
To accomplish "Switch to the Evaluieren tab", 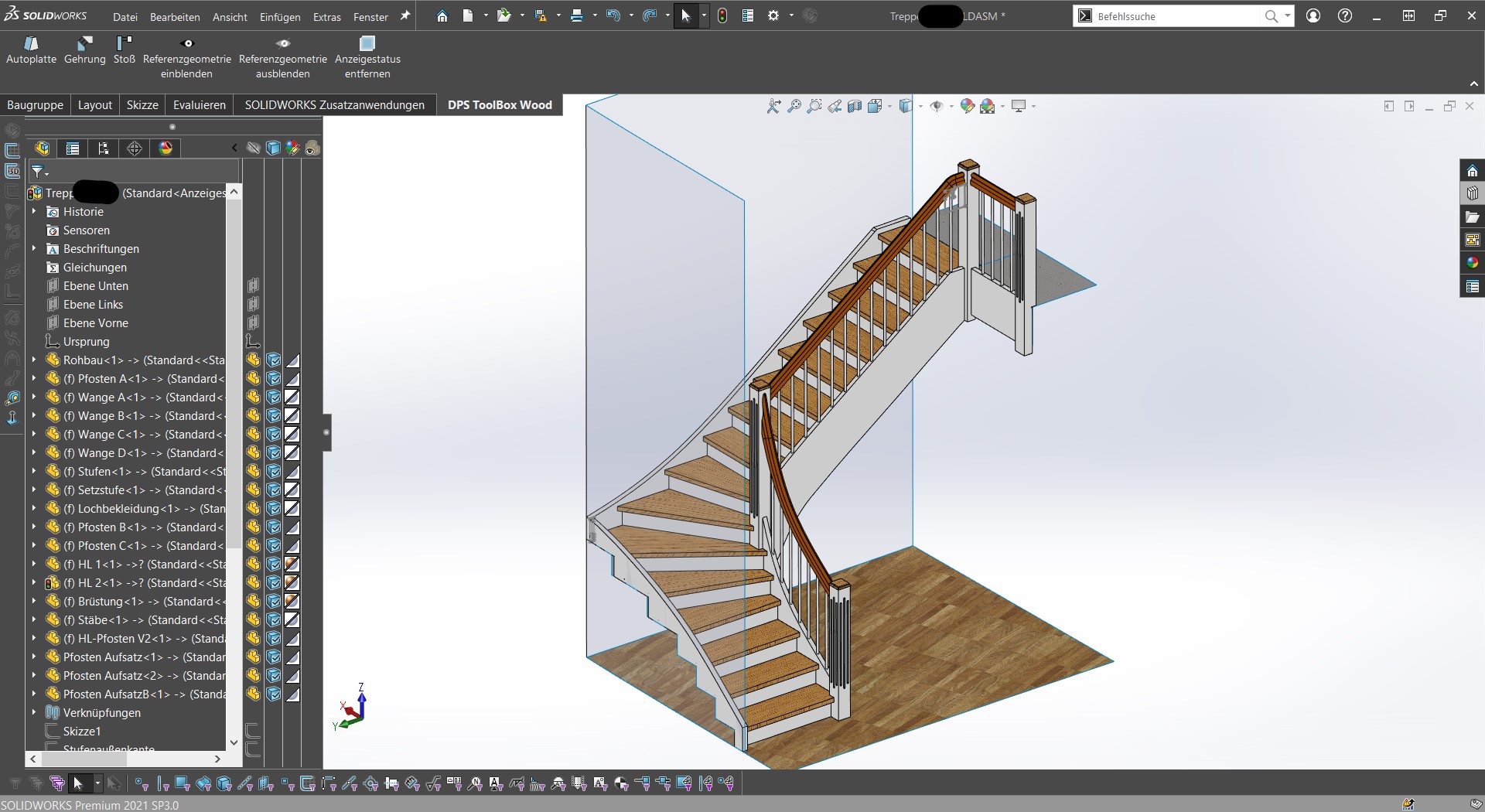I will pos(200,105).
